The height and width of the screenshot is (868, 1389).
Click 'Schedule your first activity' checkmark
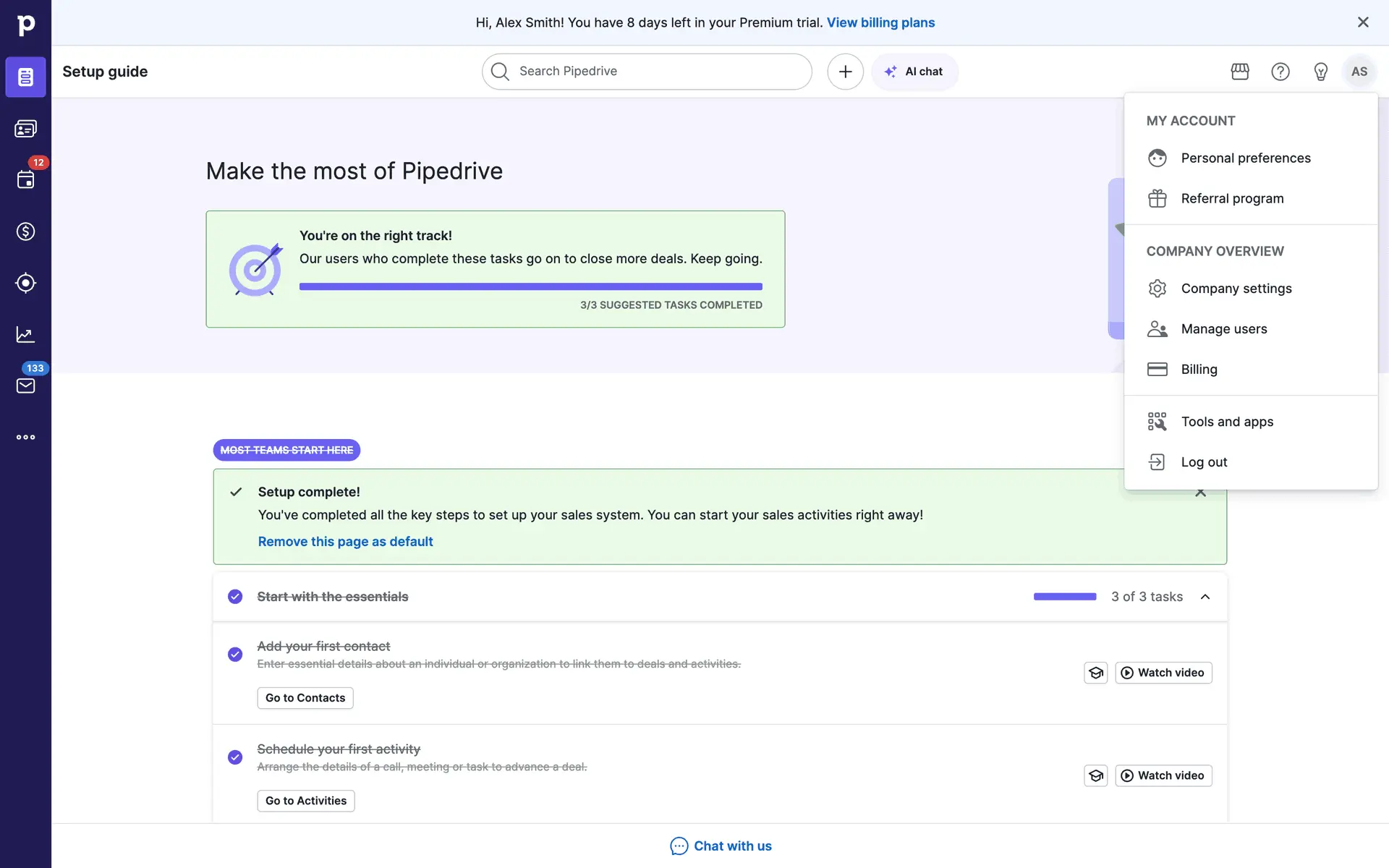[x=235, y=757]
